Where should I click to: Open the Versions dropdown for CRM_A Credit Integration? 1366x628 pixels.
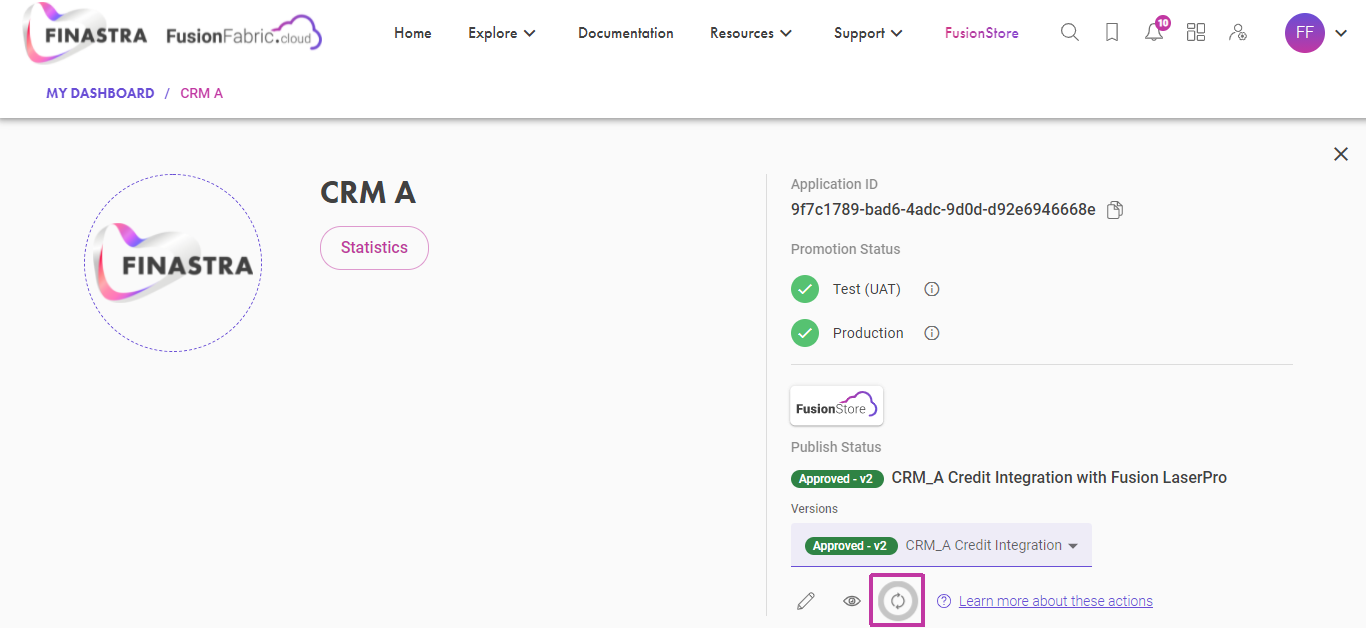click(941, 545)
